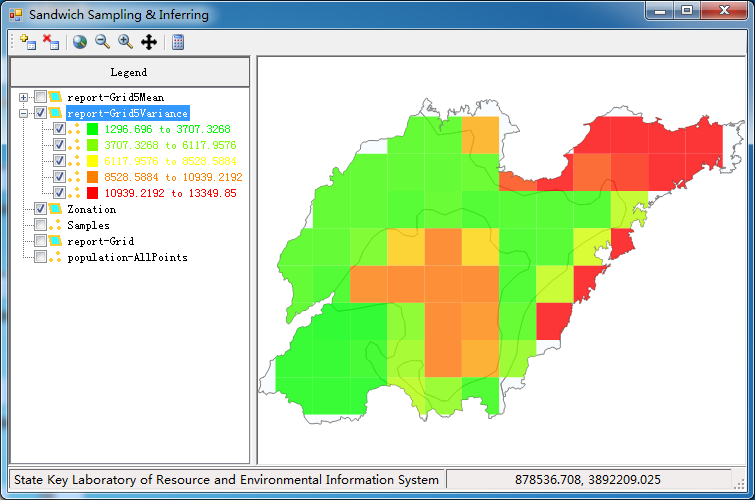Screen dimensions: 755x500
Task: Click point symbol icon beside population-AllPoints
Action: pyautogui.click(x=55, y=257)
